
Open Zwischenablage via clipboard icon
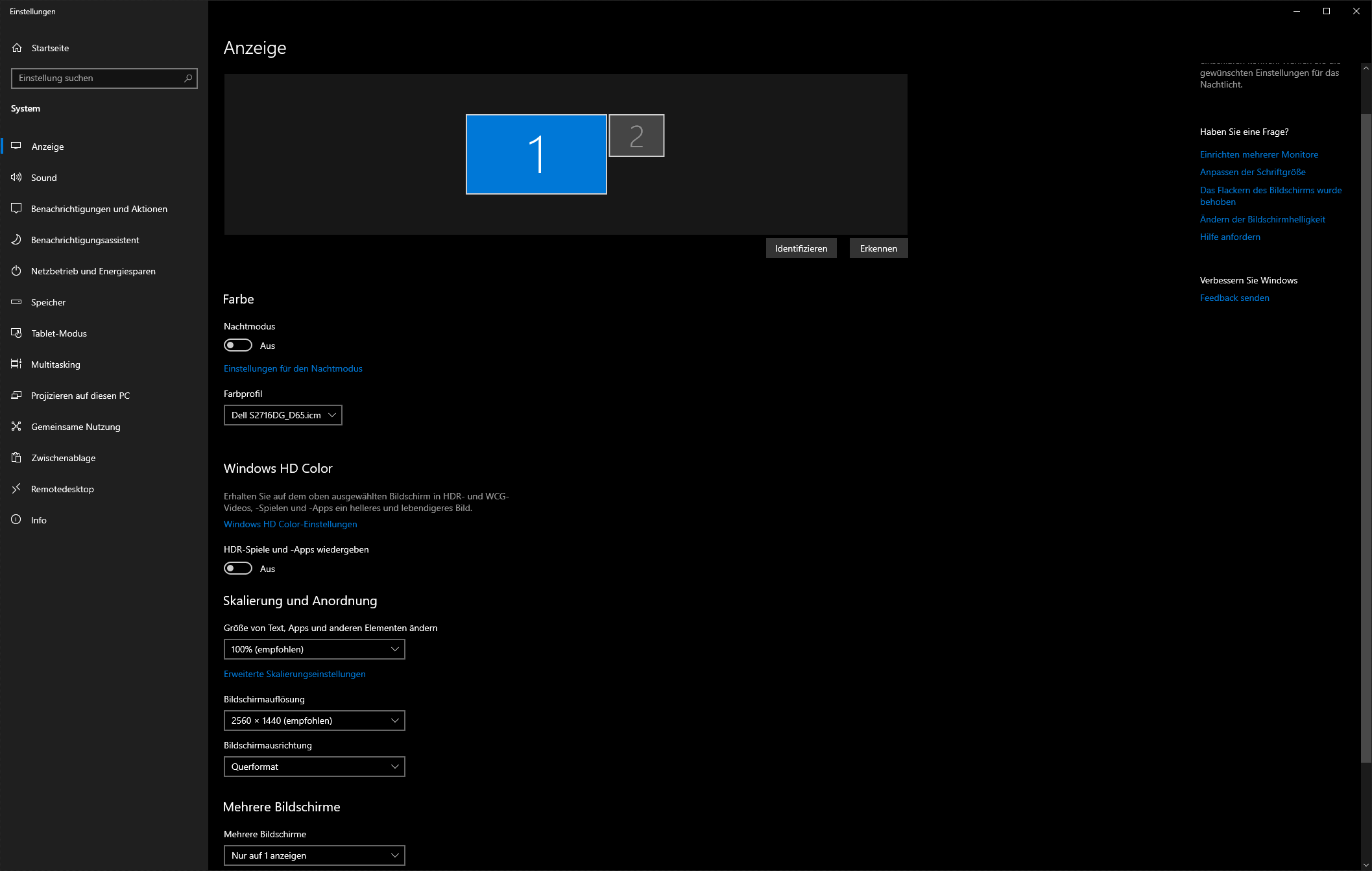[x=16, y=457]
